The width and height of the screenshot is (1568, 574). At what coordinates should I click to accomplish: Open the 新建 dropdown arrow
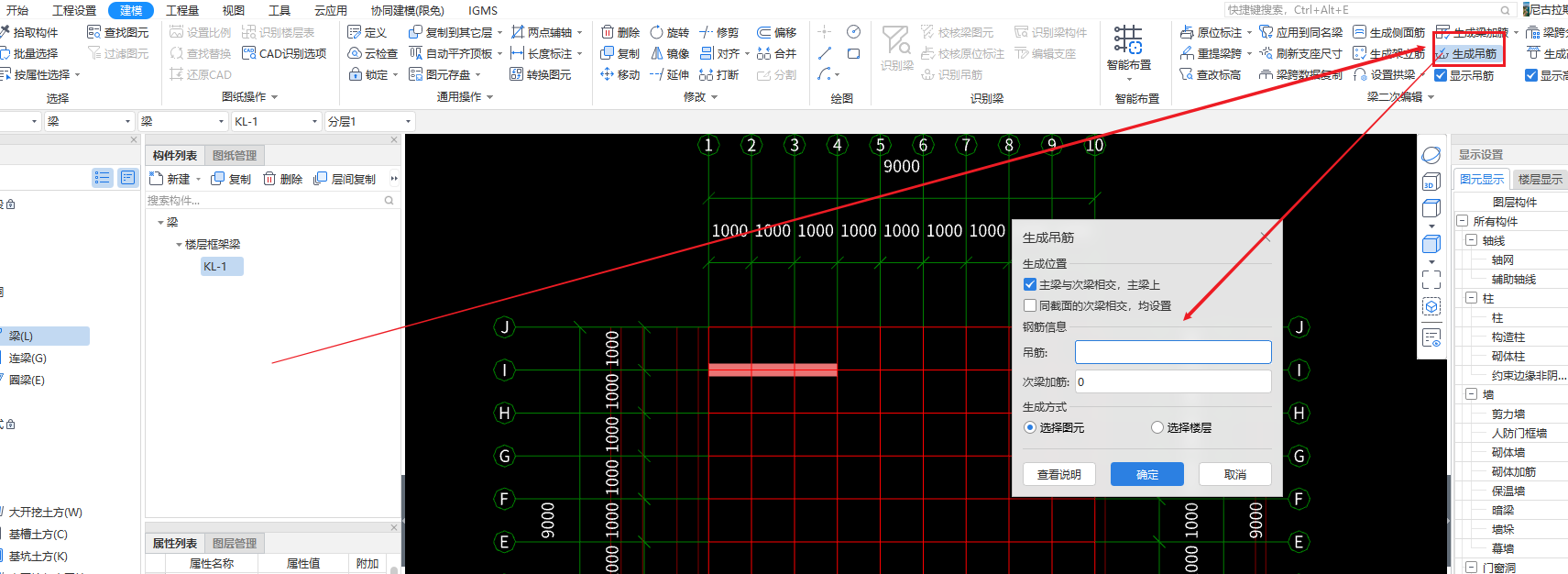coord(198,180)
